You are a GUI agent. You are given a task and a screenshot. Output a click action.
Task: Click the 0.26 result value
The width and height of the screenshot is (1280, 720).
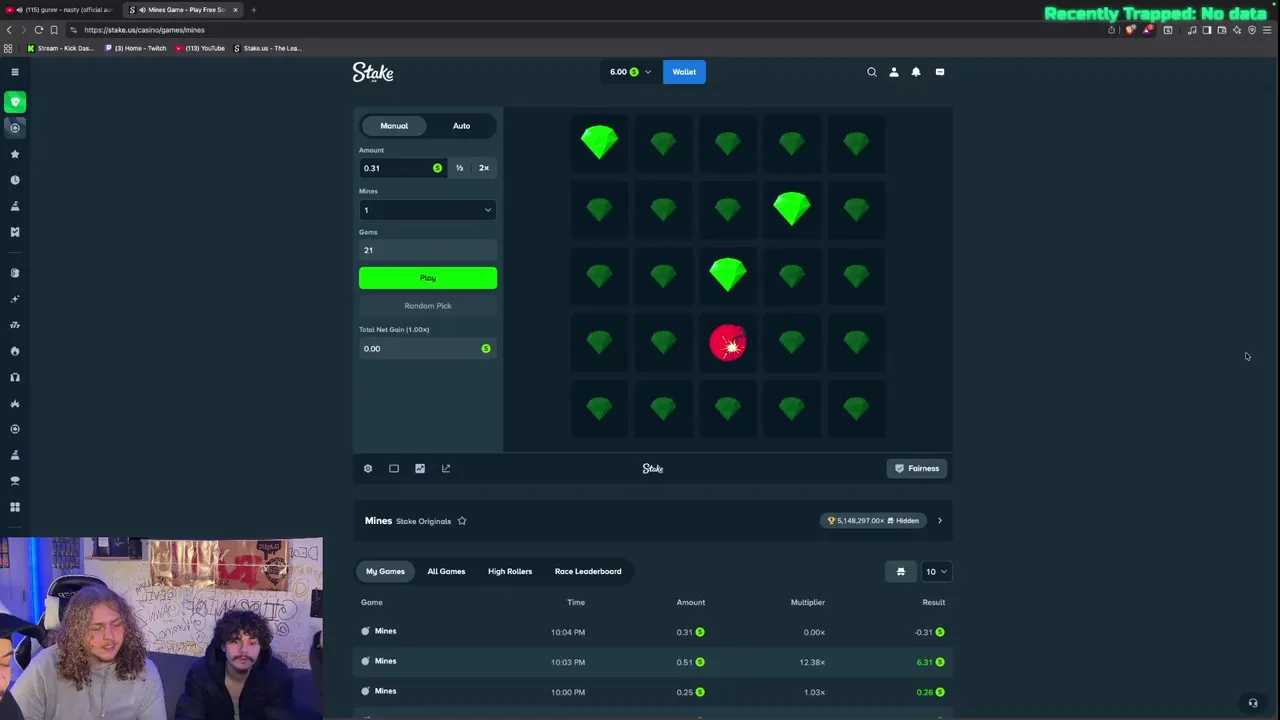tap(925, 692)
